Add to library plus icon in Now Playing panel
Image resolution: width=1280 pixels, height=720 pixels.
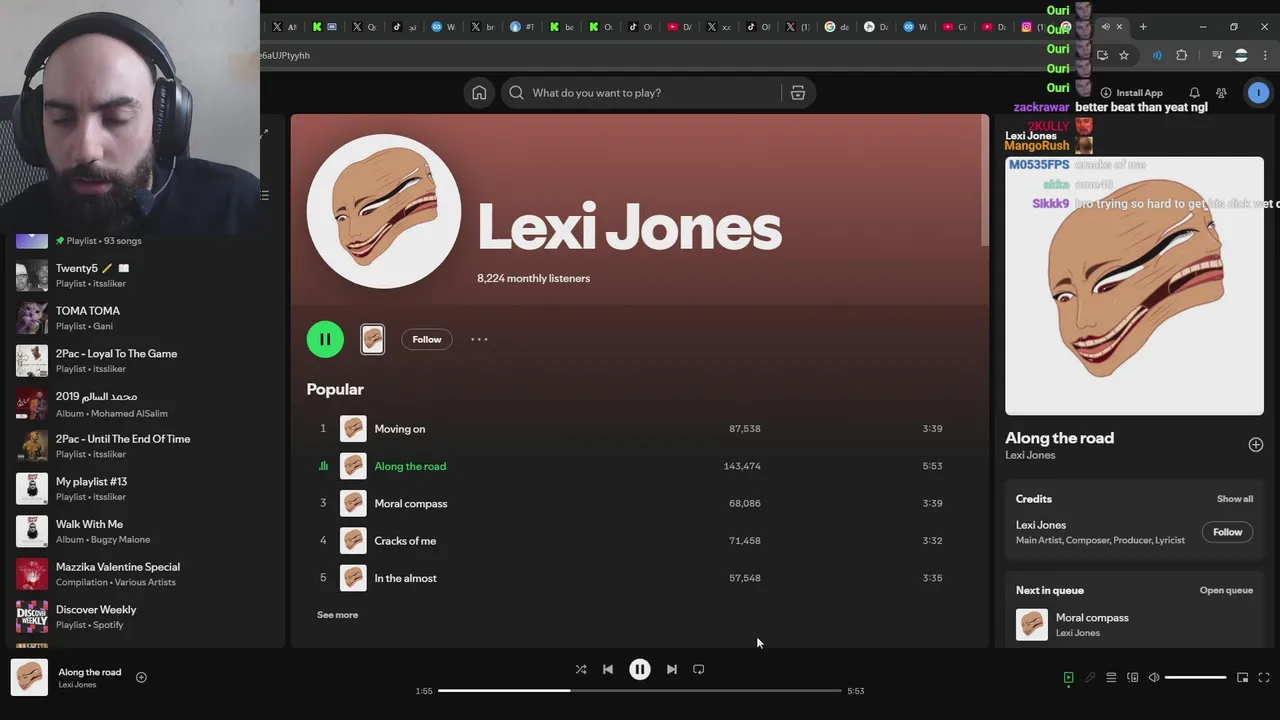1256,445
